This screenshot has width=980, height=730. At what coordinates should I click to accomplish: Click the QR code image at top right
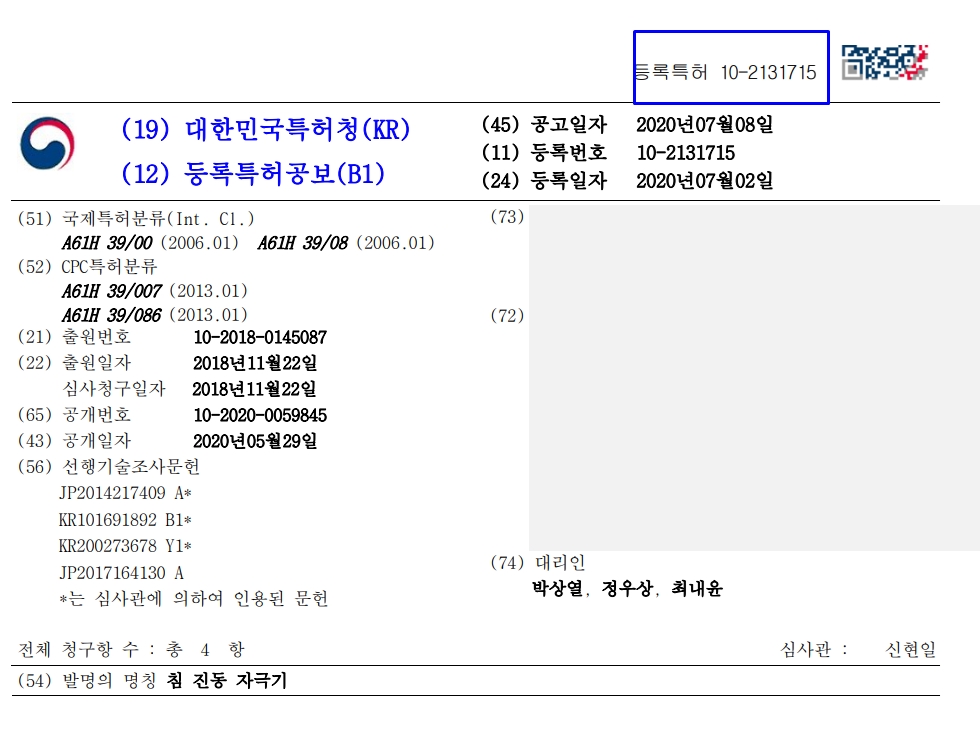pos(884,62)
